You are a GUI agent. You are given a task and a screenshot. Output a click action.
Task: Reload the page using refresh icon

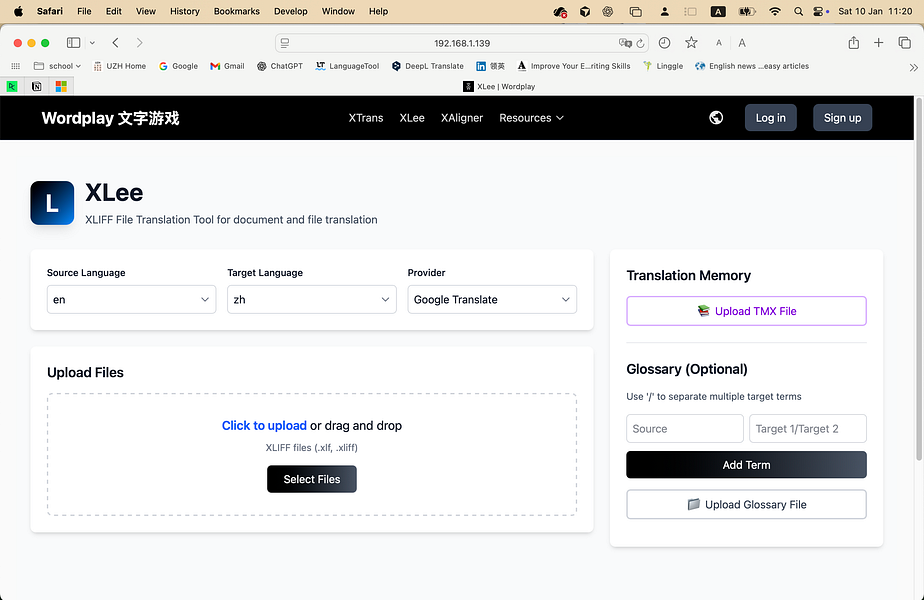[641, 43]
